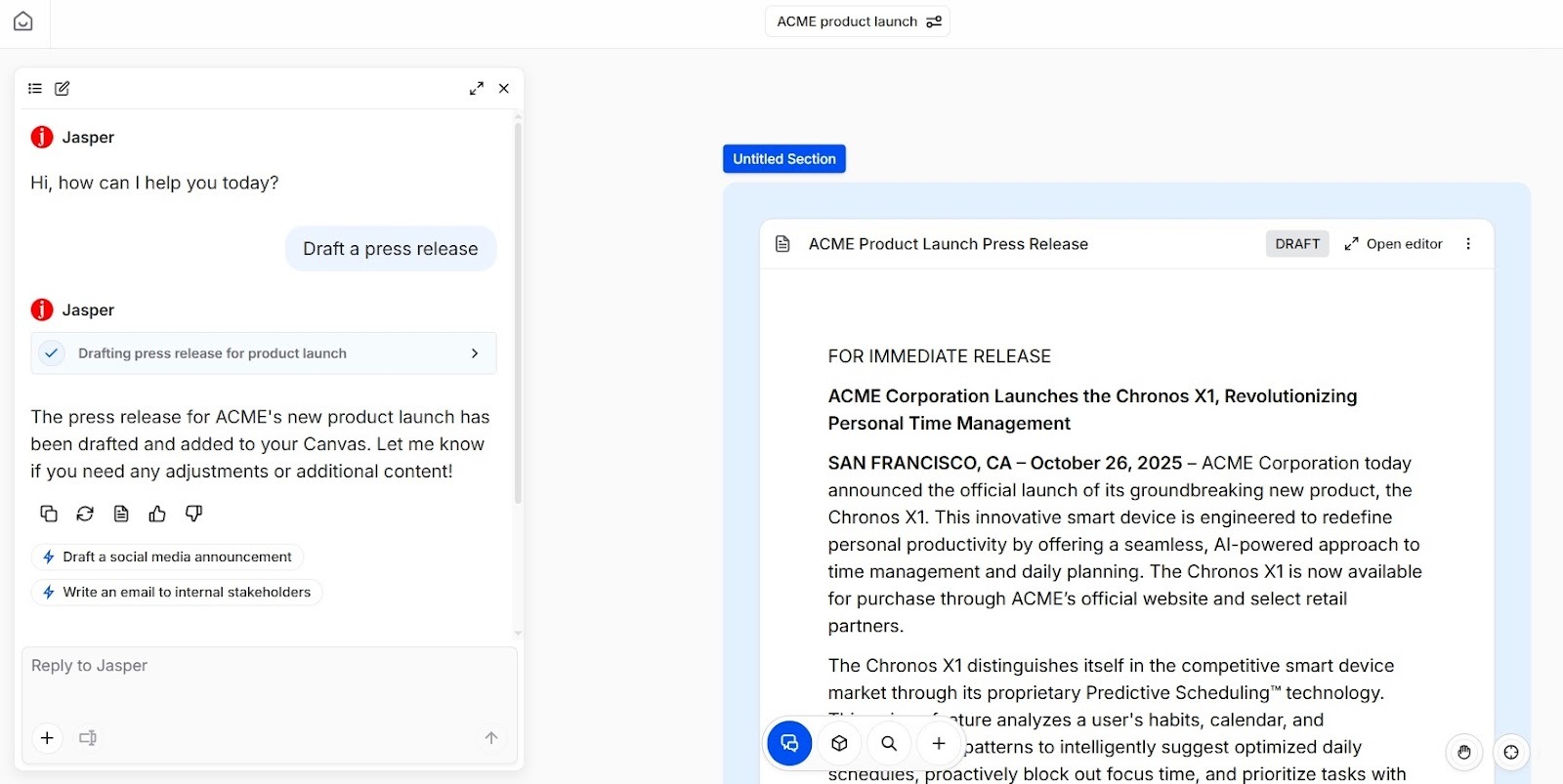Screen dimensions: 1563x784
Task: Add an attachment with the plus button
Action: [47, 738]
